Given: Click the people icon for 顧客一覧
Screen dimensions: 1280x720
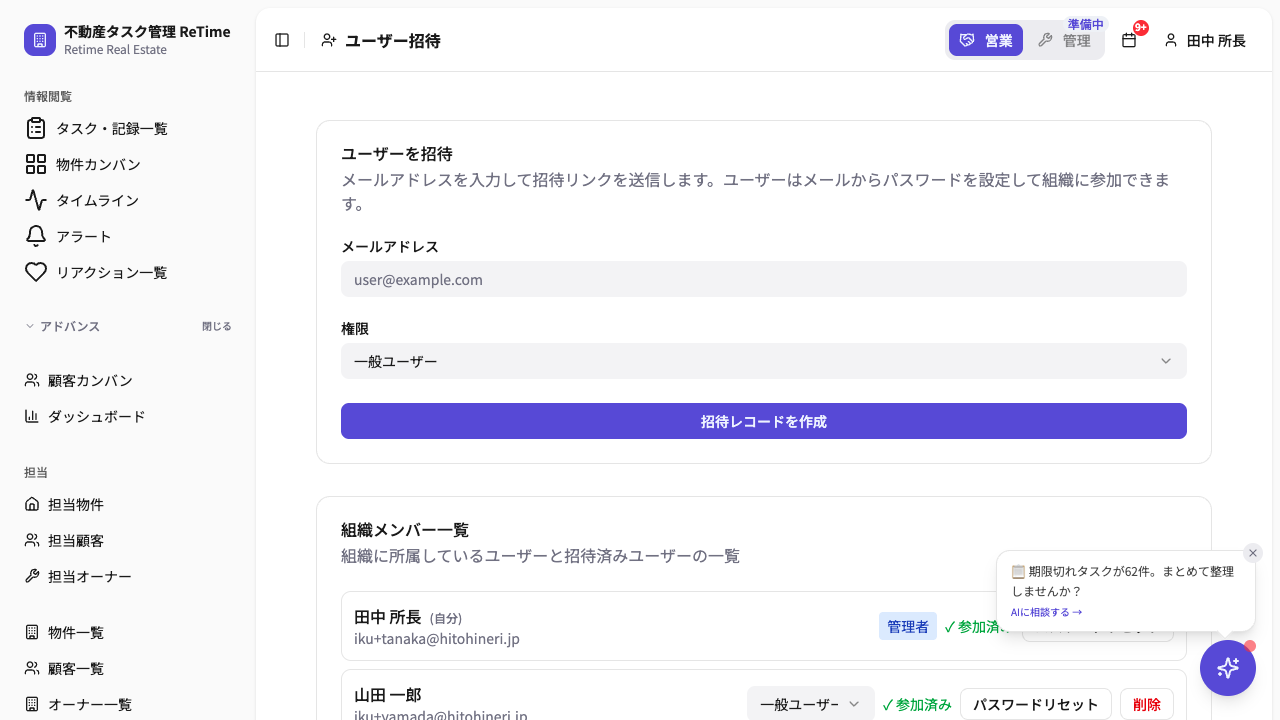Looking at the screenshot, I should pyautogui.click(x=32, y=668).
